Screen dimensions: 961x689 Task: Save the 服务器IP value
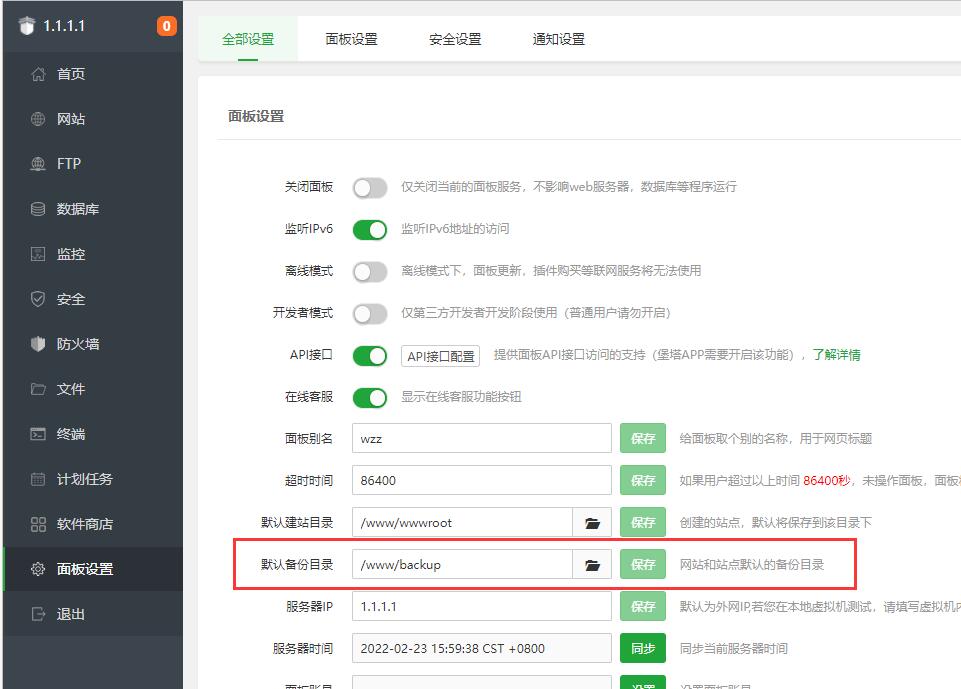tap(643, 606)
